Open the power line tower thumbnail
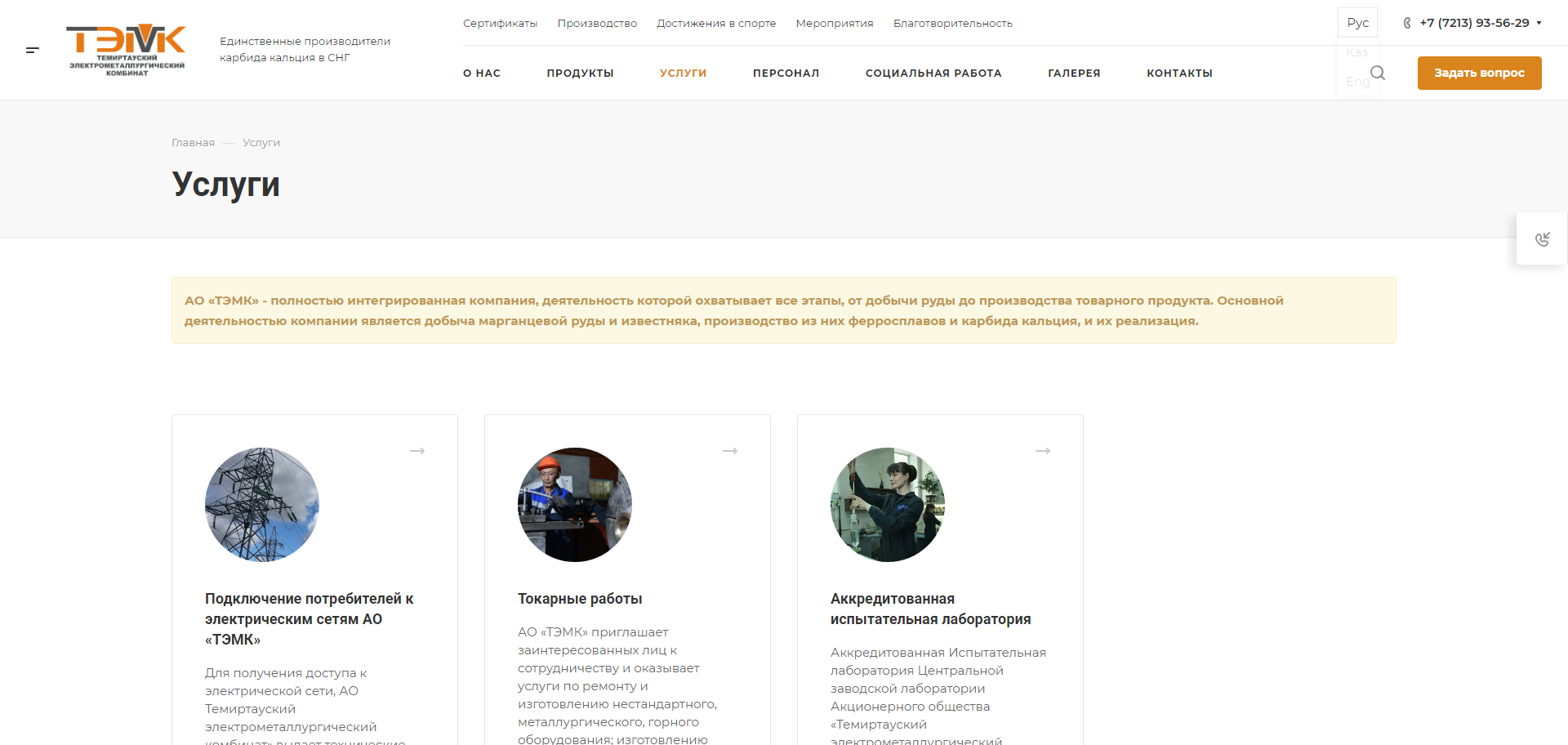This screenshot has width=1568, height=745. [262, 504]
